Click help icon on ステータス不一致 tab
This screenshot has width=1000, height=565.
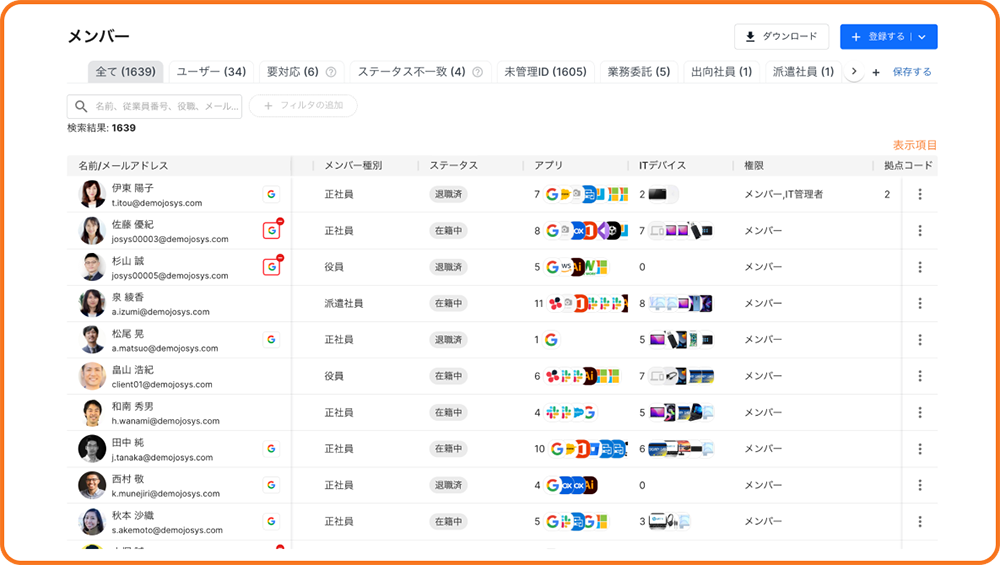[x=477, y=72]
